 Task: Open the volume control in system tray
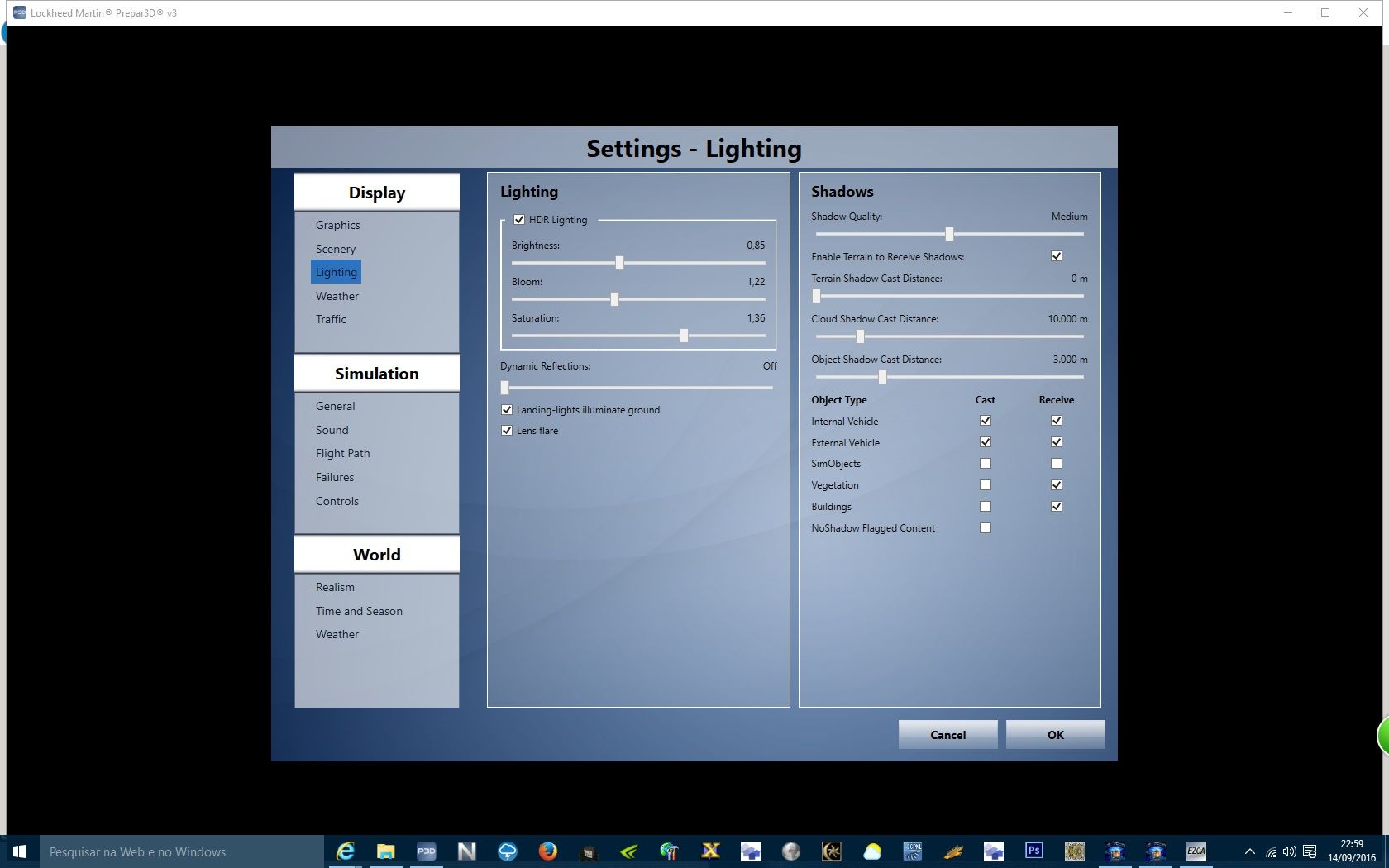click(x=1290, y=851)
